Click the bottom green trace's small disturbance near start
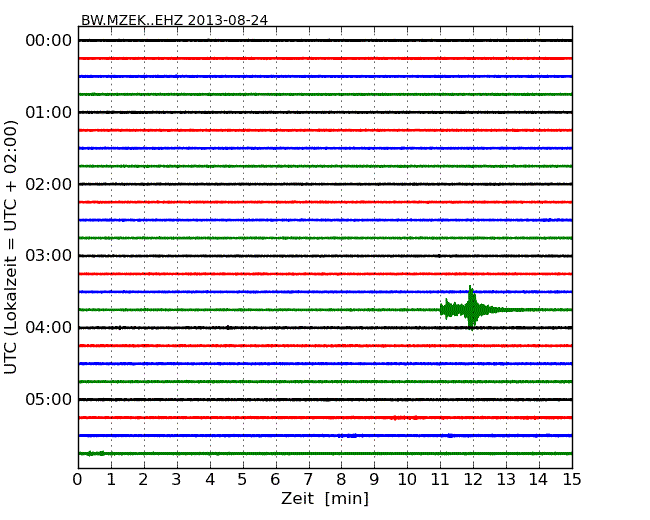The image size is (650, 520). (x=96, y=453)
